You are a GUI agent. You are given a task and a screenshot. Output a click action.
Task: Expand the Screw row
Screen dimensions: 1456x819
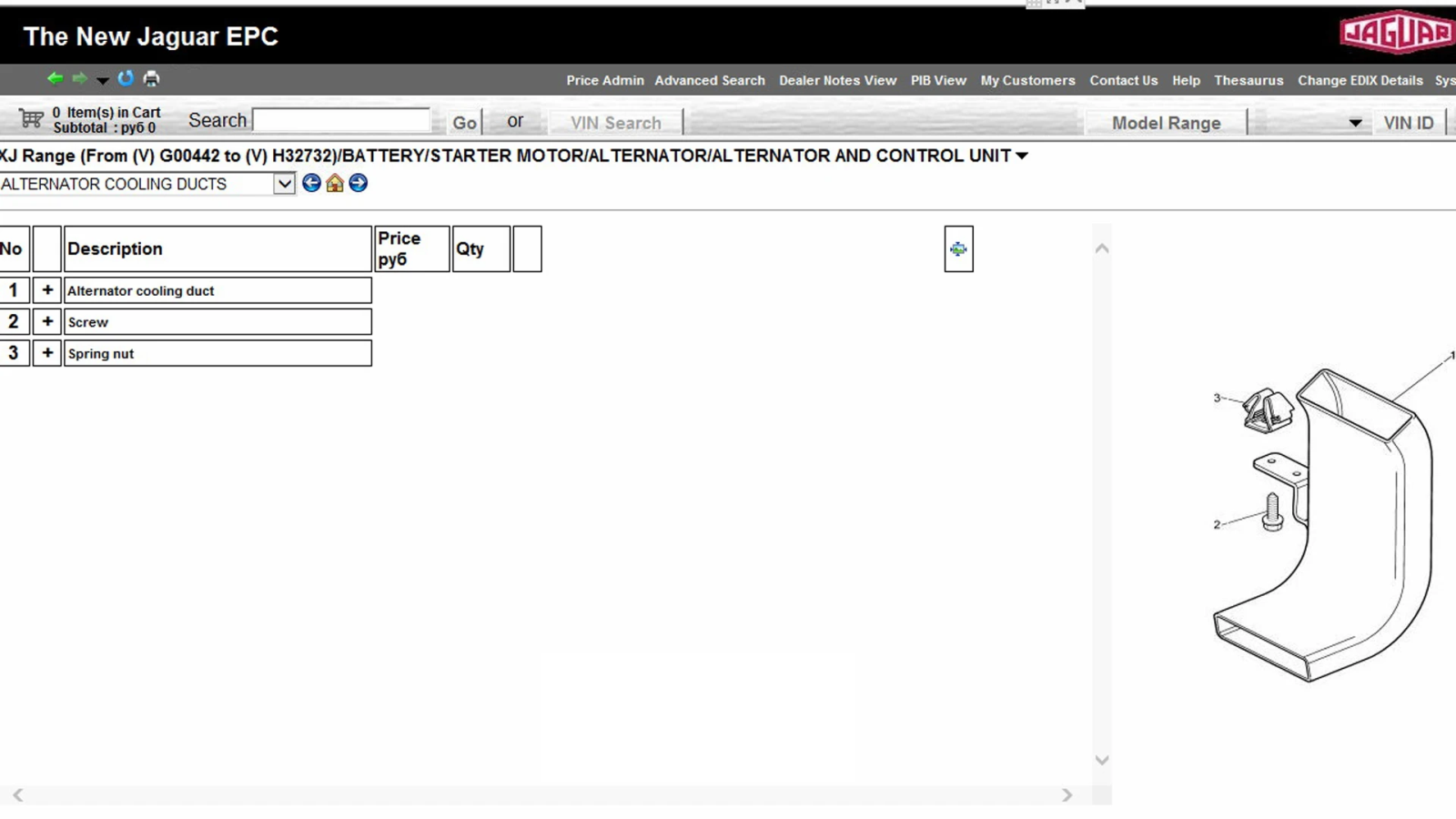click(x=47, y=321)
